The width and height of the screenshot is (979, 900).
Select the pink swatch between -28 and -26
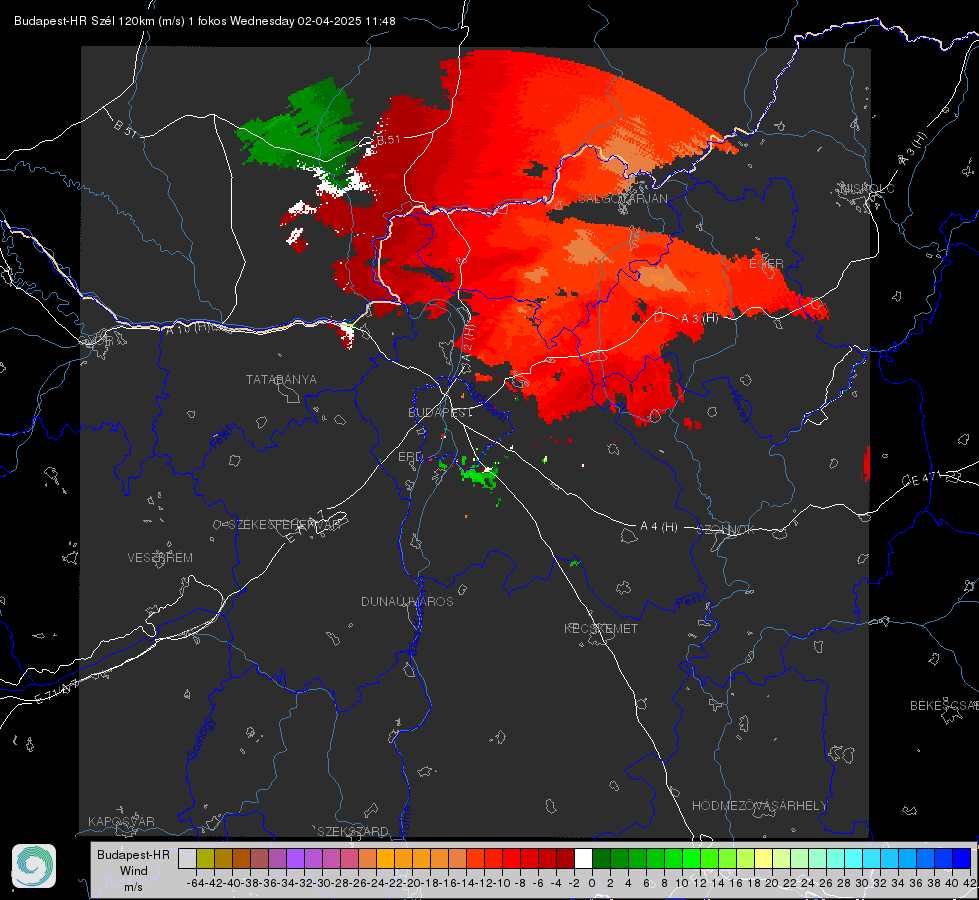(x=349, y=858)
